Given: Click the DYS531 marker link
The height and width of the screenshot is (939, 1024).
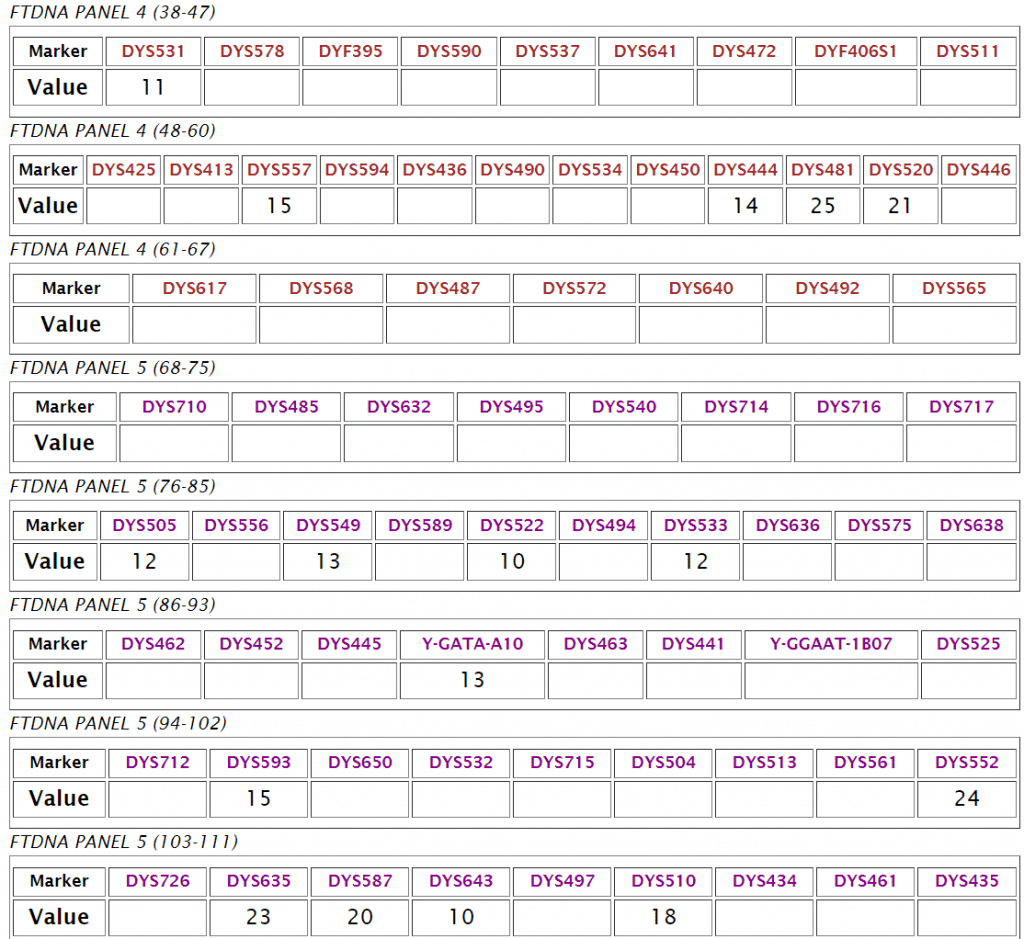Looking at the screenshot, I should pyautogui.click(x=153, y=51).
